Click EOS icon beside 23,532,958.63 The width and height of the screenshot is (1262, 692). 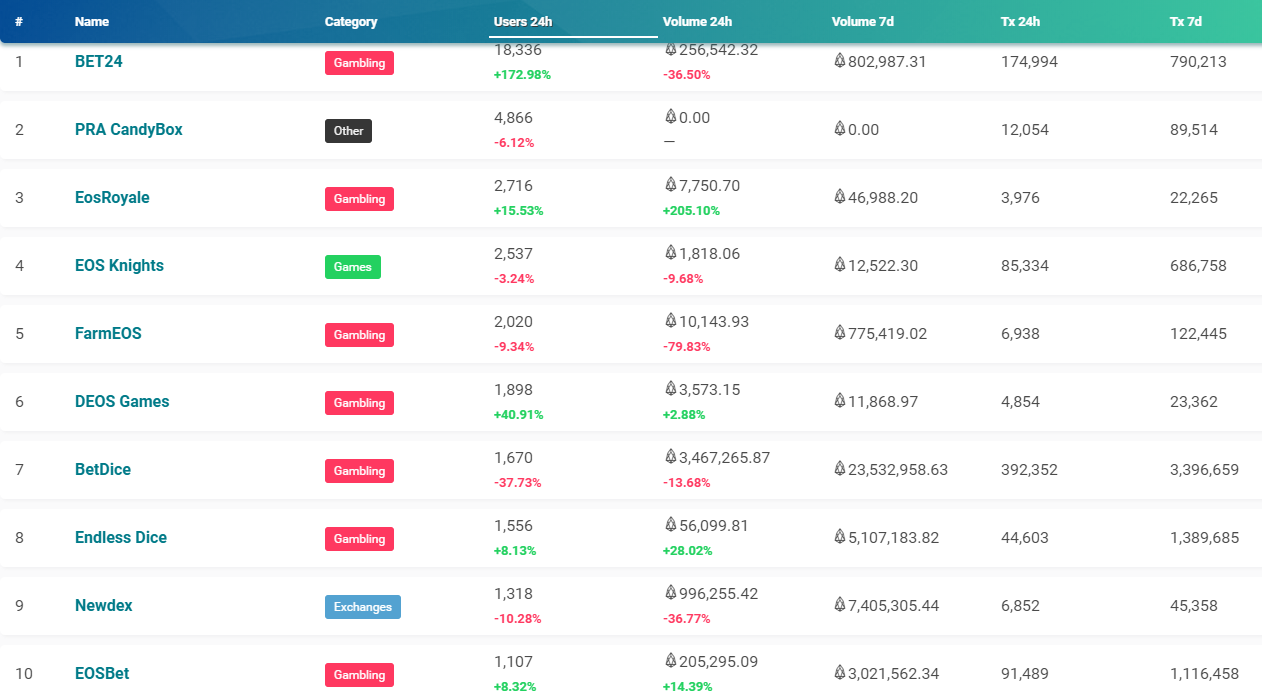839,469
